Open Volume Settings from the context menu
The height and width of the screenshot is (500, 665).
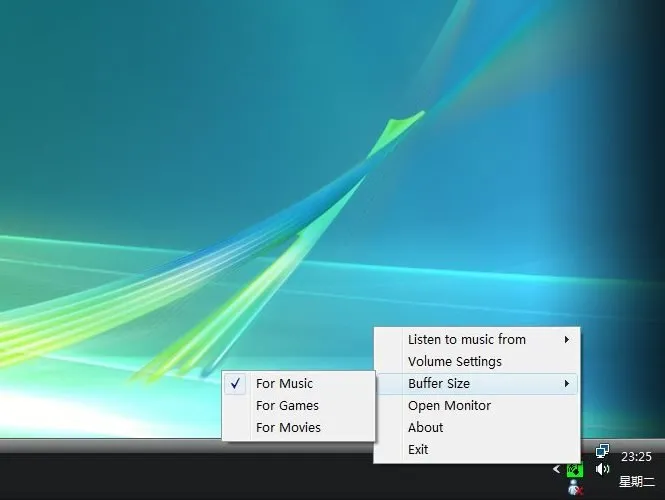pyautogui.click(x=477, y=361)
